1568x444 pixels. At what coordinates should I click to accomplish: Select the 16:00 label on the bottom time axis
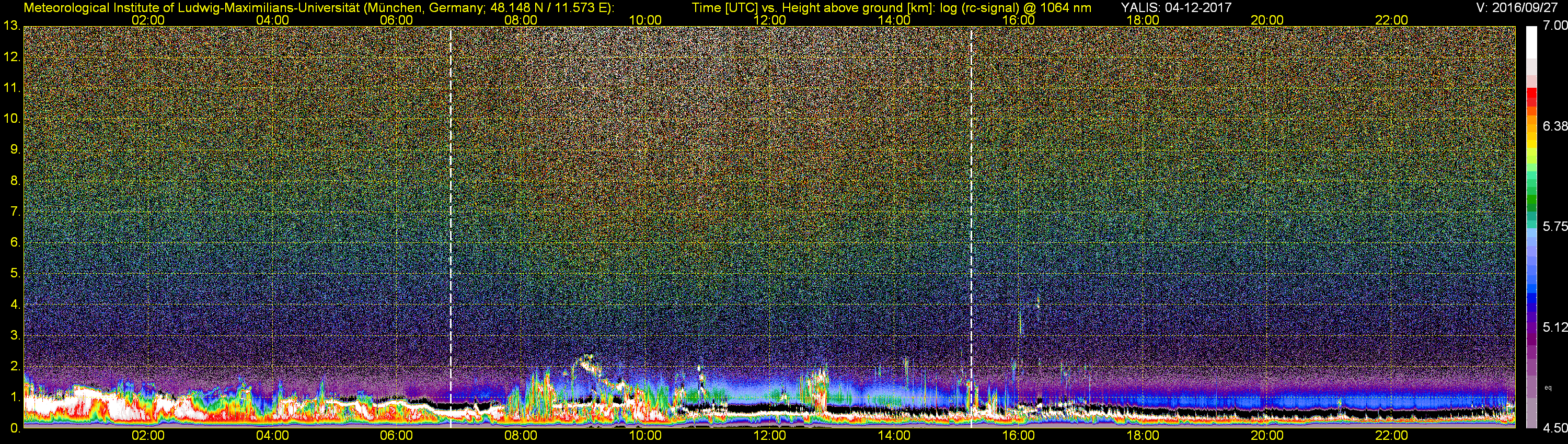(x=1018, y=436)
